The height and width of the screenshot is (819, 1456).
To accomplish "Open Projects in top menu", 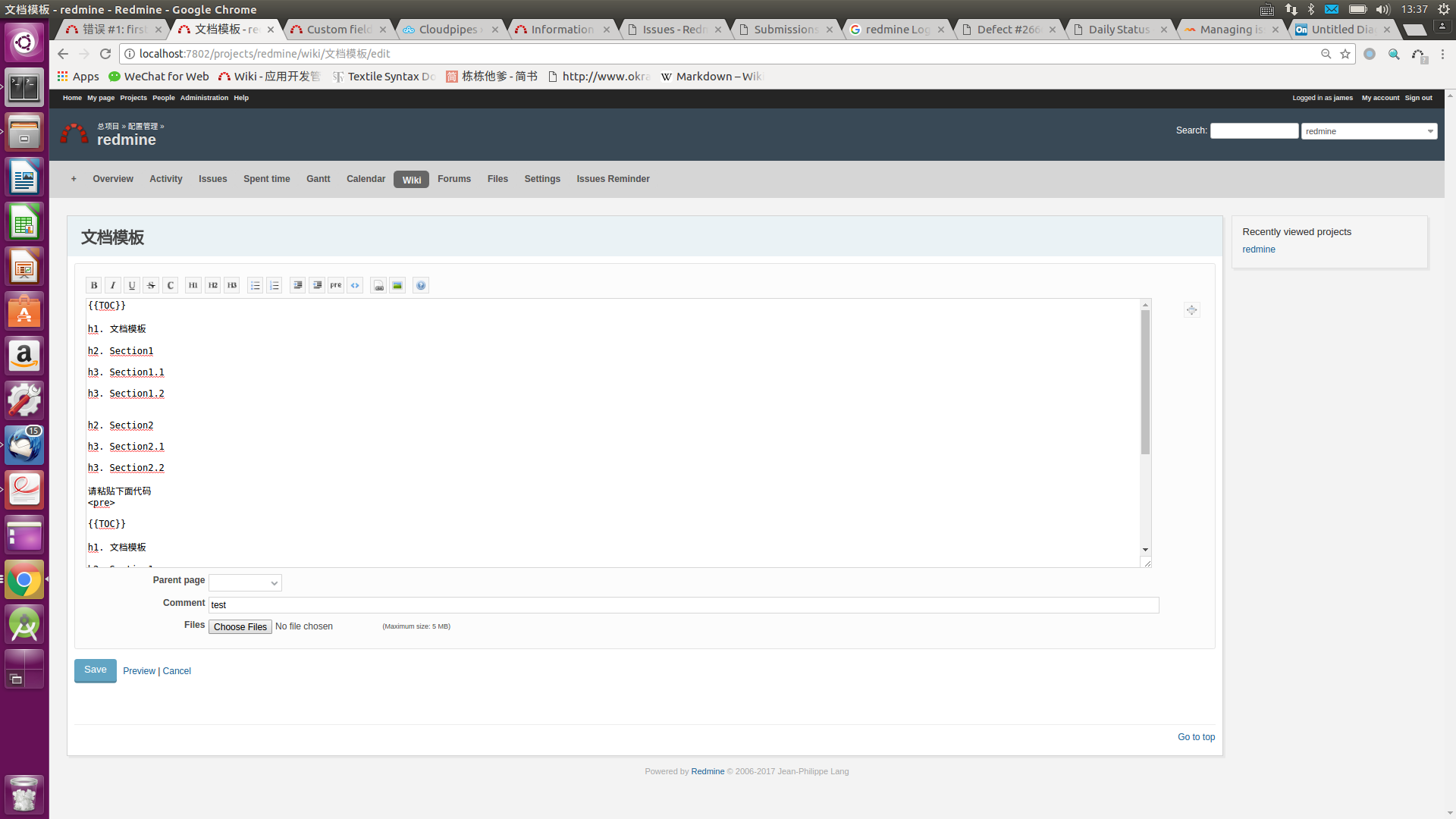I will (x=133, y=98).
